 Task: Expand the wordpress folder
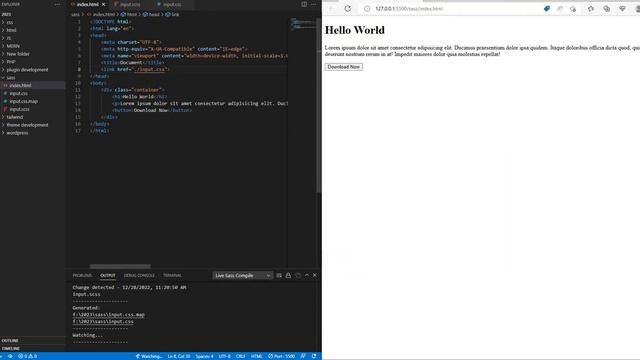pos(33,133)
